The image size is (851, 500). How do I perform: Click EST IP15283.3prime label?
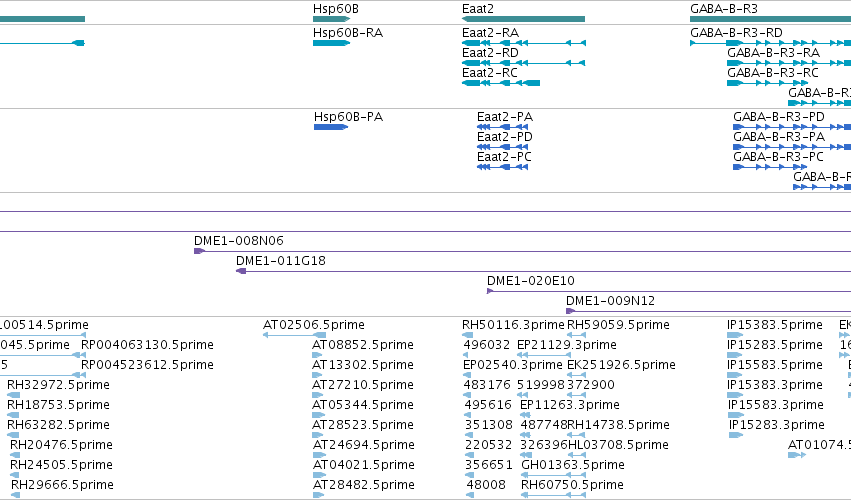pyautogui.click(x=777, y=425)
